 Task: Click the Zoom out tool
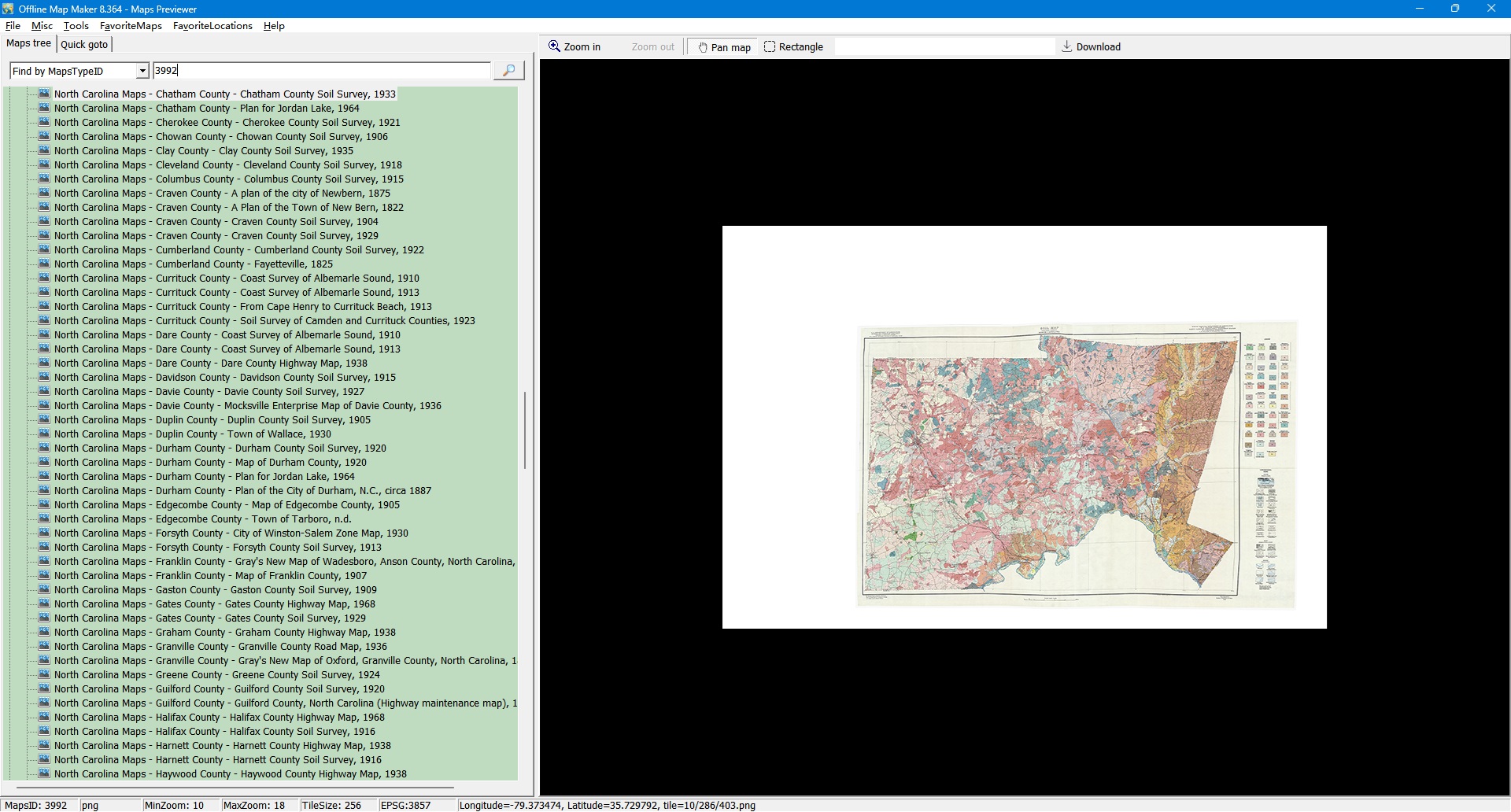coord(652,47)
